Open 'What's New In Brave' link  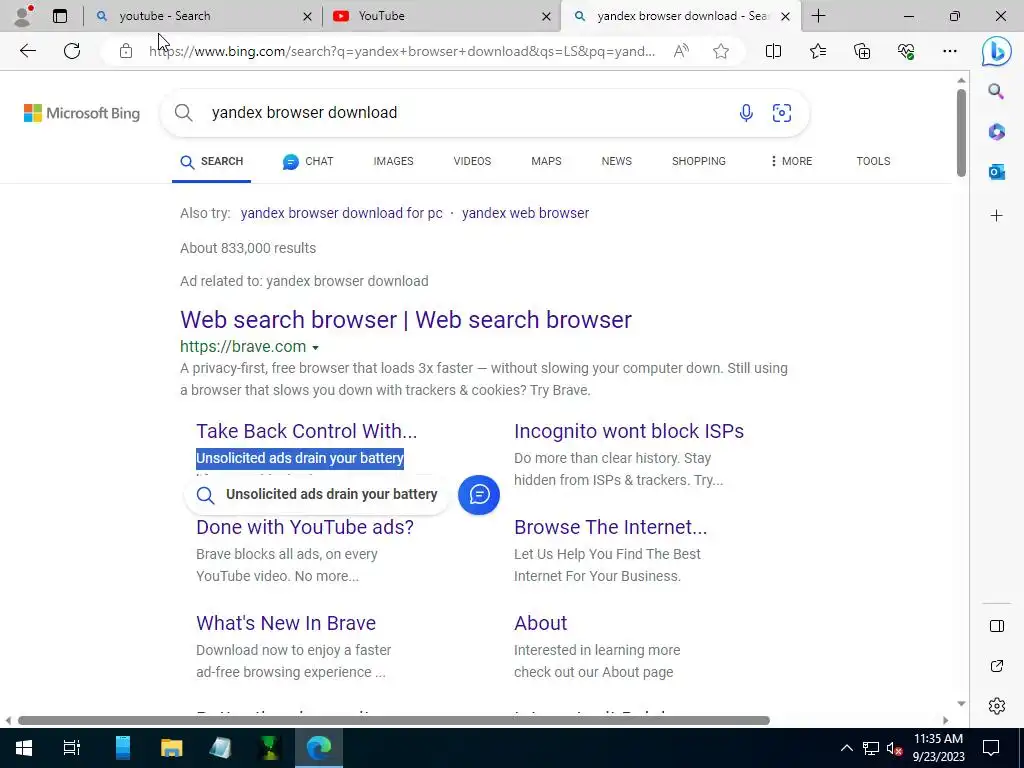(286, 623)
